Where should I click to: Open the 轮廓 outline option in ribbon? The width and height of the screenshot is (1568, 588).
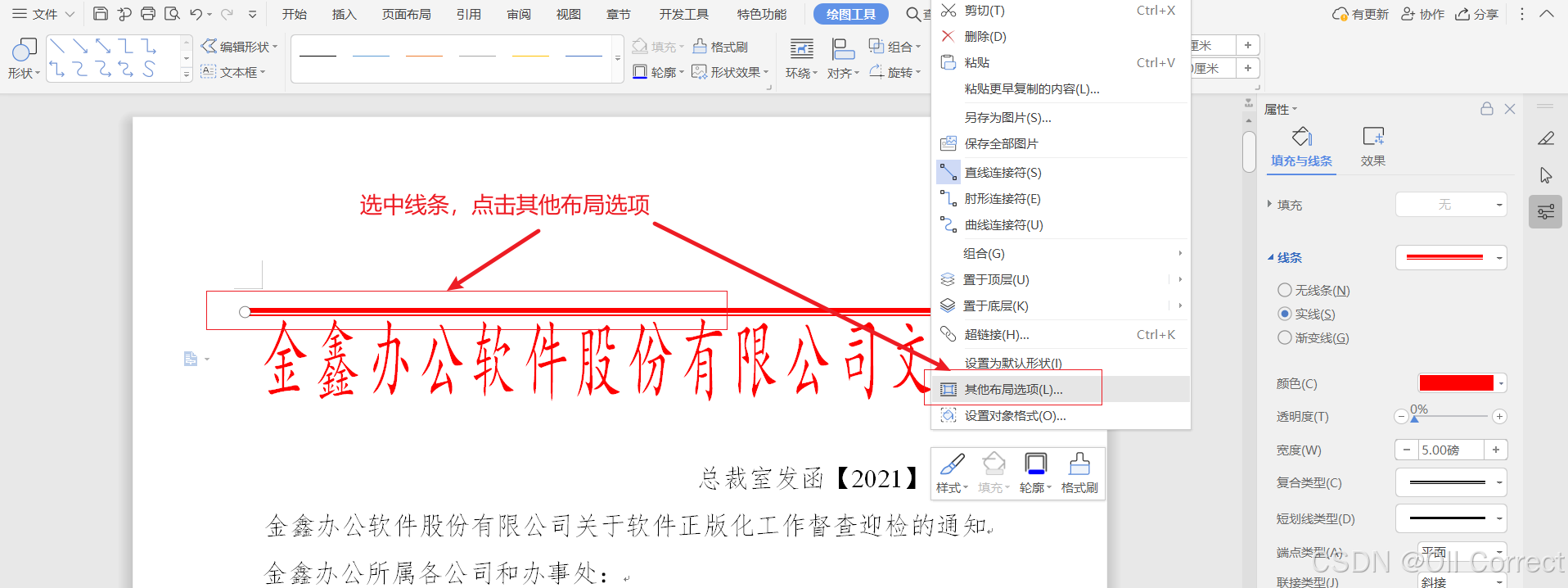pyautogui.click(x=658, y=72)
